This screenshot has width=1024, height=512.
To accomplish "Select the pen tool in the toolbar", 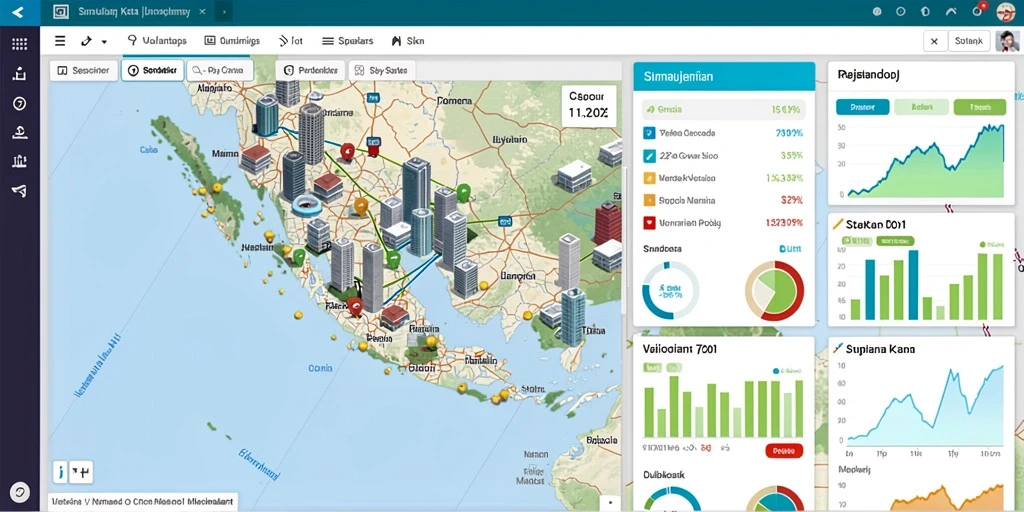I will tap(86, 41).
